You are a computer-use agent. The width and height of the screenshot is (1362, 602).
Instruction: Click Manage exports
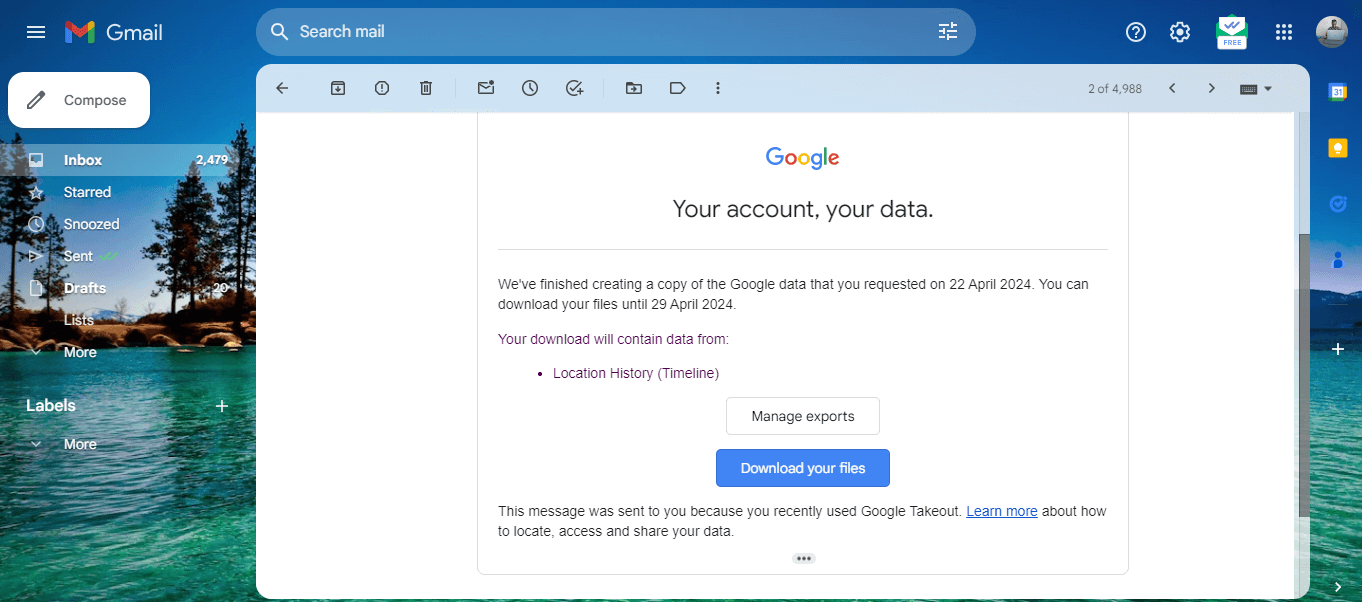pos(802,415)
